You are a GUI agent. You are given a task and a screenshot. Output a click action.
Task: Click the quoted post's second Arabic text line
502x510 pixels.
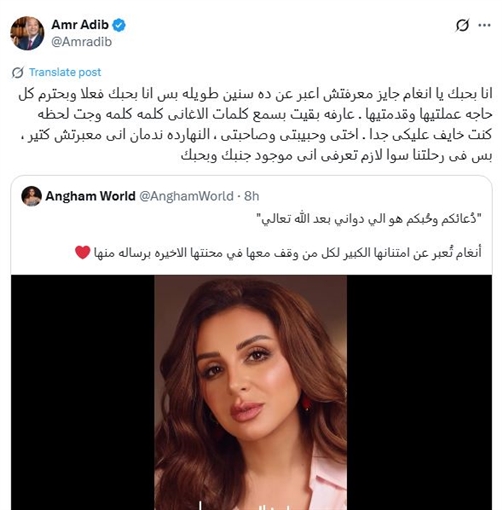coord(287,253)
